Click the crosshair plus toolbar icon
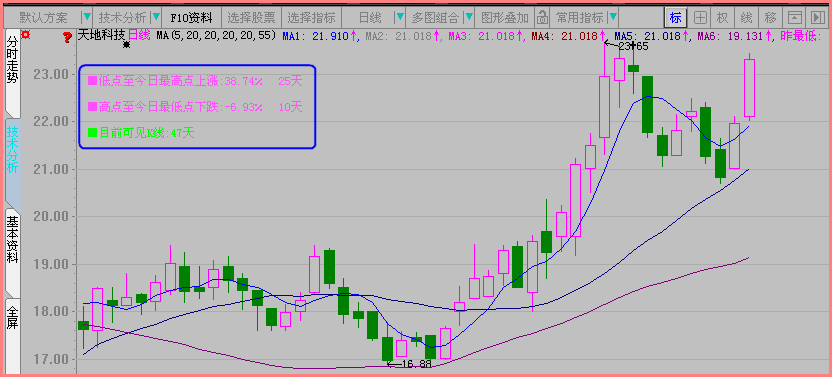Viewport: 832px width, 377px height. [x=700, y=18]
